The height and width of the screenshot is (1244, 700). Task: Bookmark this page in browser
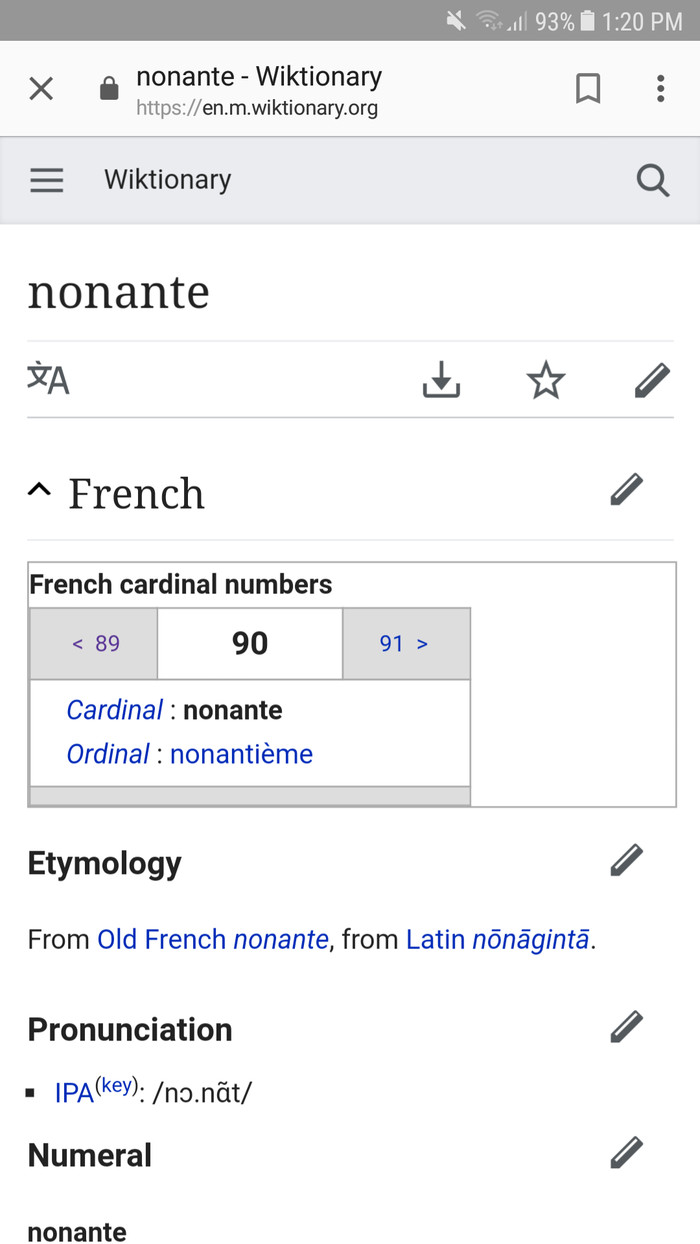pos(588,89)
